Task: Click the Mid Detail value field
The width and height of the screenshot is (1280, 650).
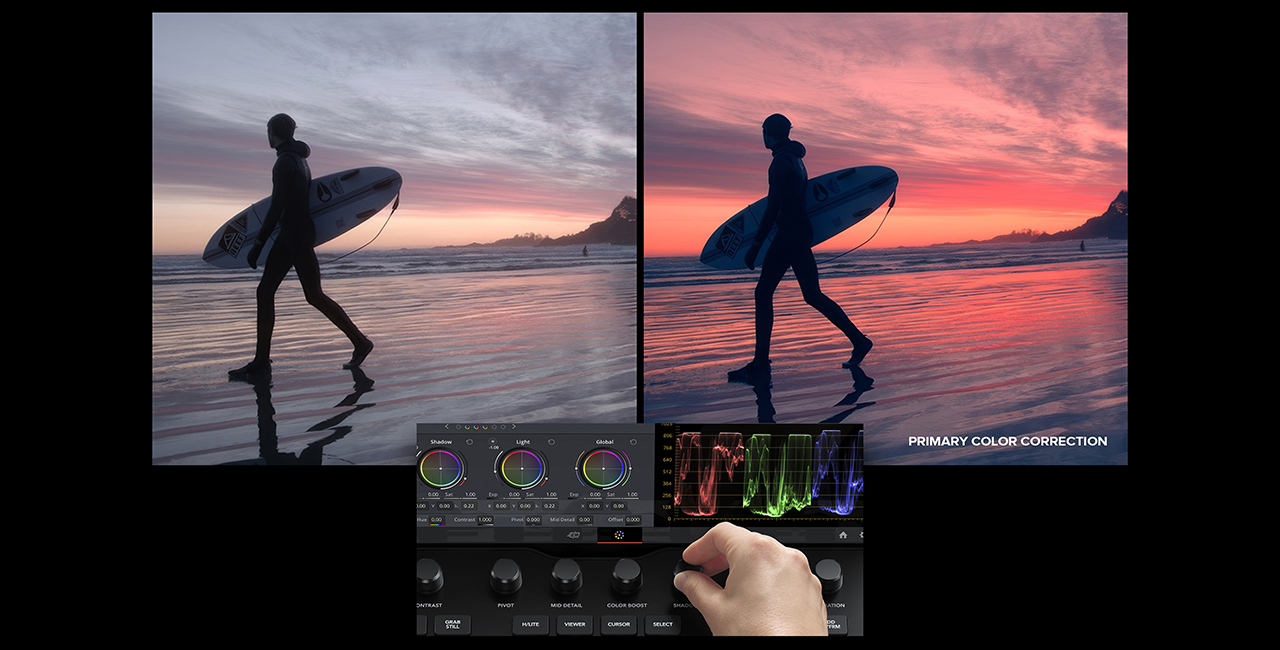Action: (584, 520)
